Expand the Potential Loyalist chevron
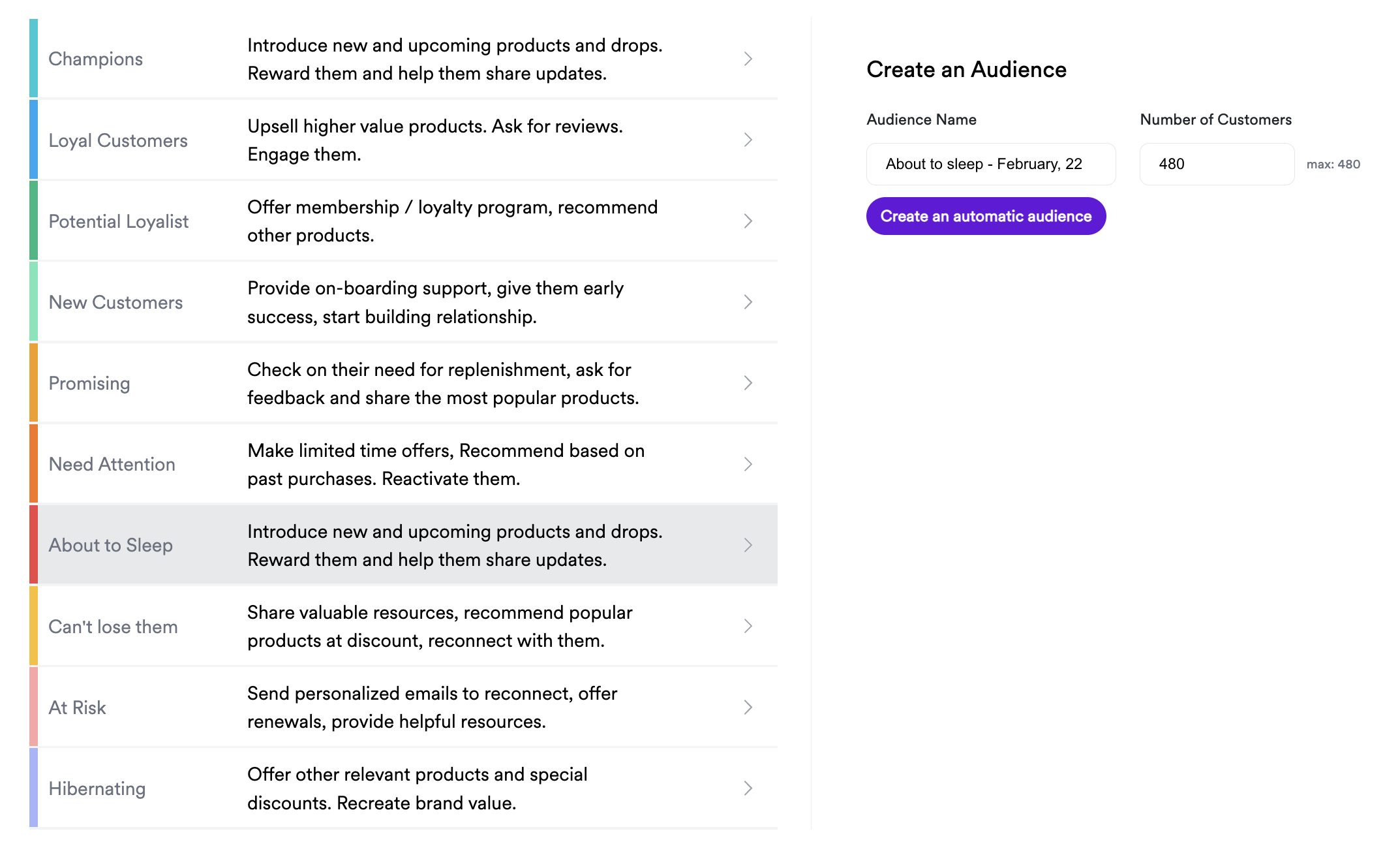This screenshot has height=842, width=1400. 748,221
